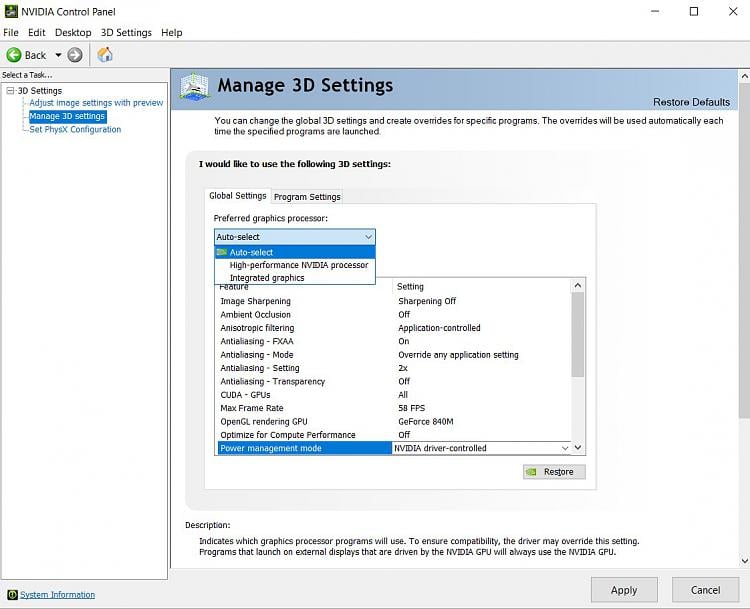Click Override any application setting value
Image resolution: width=750 pixels, height=609 pixels.
tap(458, 355)
